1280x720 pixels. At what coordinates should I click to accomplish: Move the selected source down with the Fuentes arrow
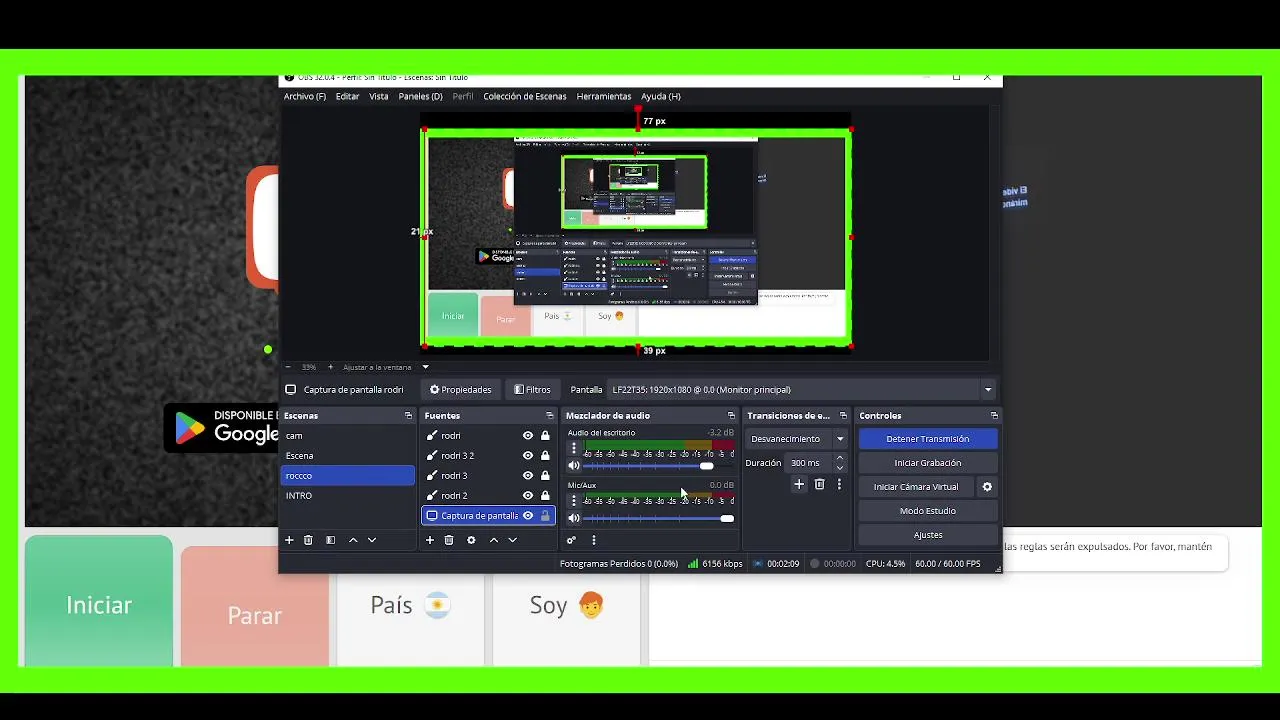click(x=512, y=540)
